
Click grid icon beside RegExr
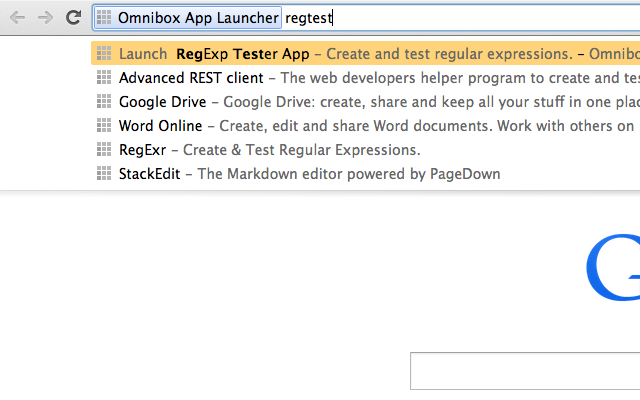tap(104, 149)
